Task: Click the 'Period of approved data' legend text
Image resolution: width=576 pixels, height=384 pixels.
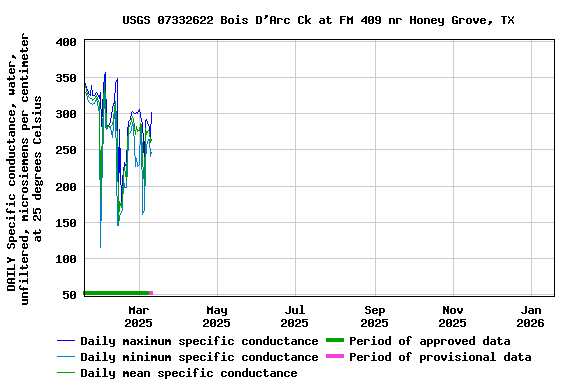Action: point(430,341)
